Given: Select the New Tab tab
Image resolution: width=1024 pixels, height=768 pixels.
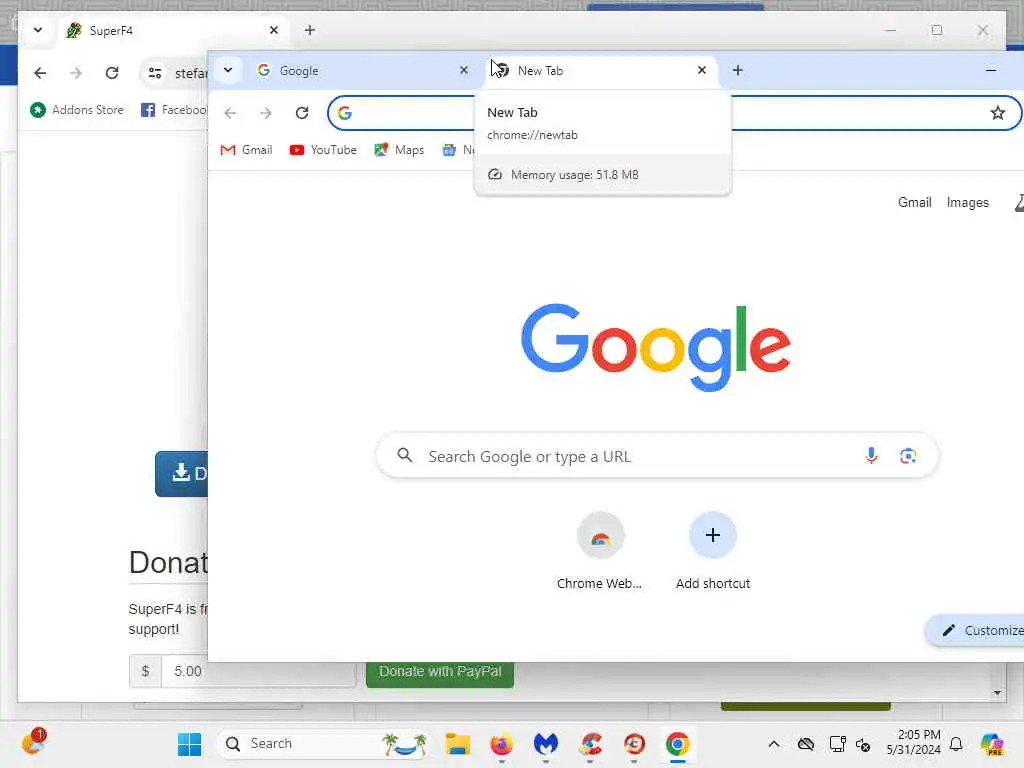Looking at the screenshot, I should coord(600,71).
